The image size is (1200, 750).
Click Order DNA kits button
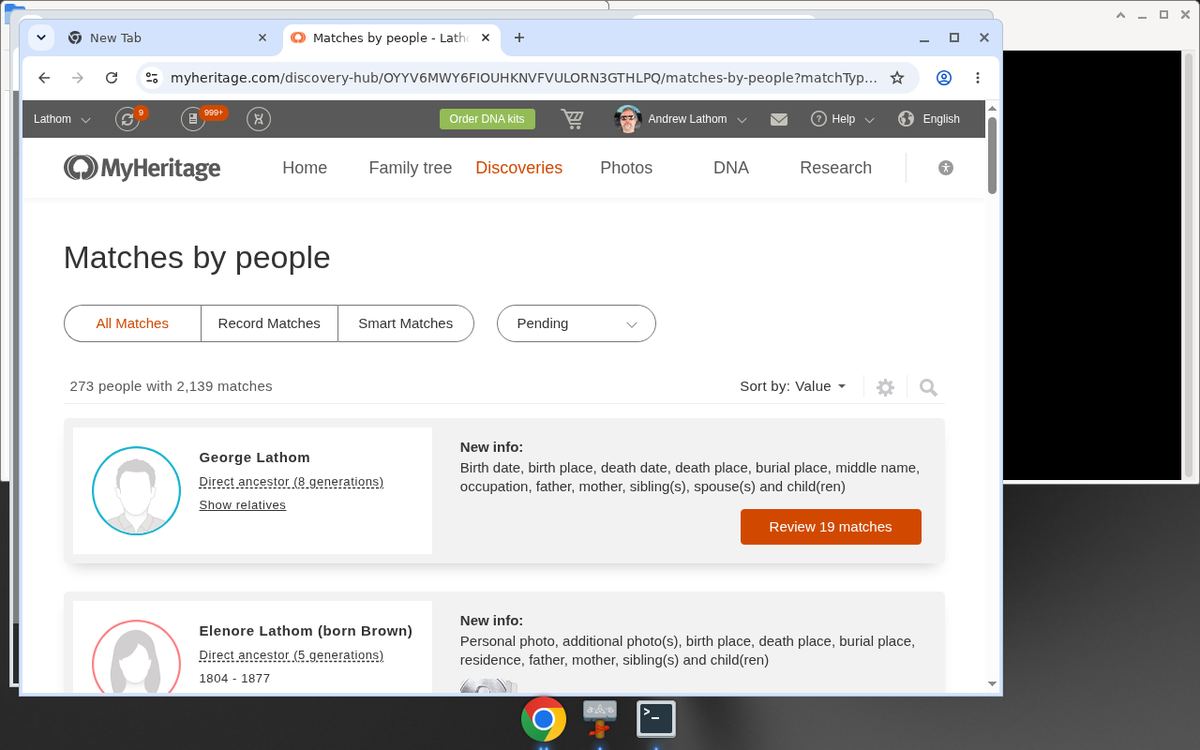(x=487, y=119)
